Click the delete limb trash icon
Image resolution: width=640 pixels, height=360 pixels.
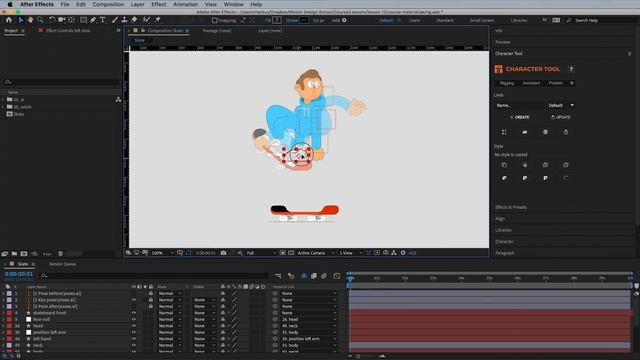566,132
